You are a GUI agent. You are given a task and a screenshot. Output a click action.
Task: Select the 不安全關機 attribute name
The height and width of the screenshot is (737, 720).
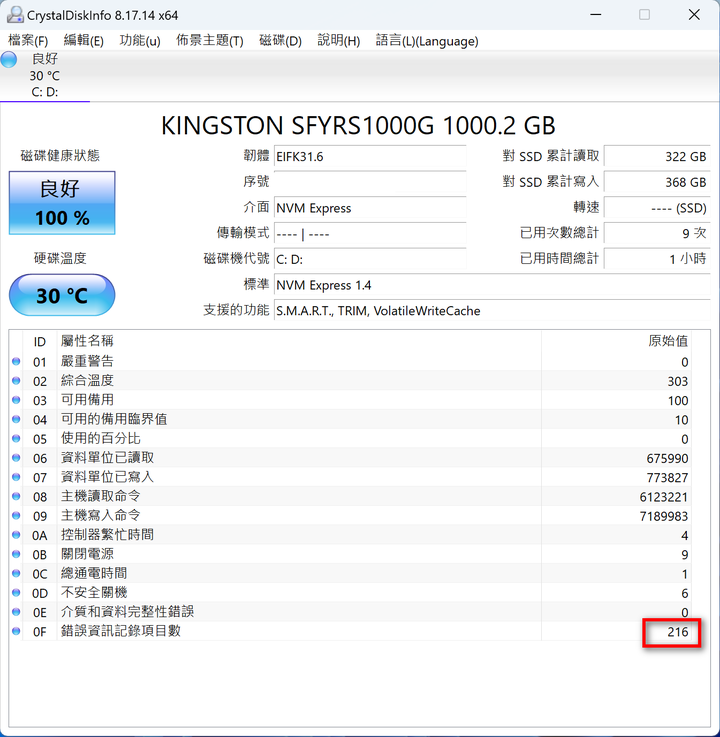[94, 593]
